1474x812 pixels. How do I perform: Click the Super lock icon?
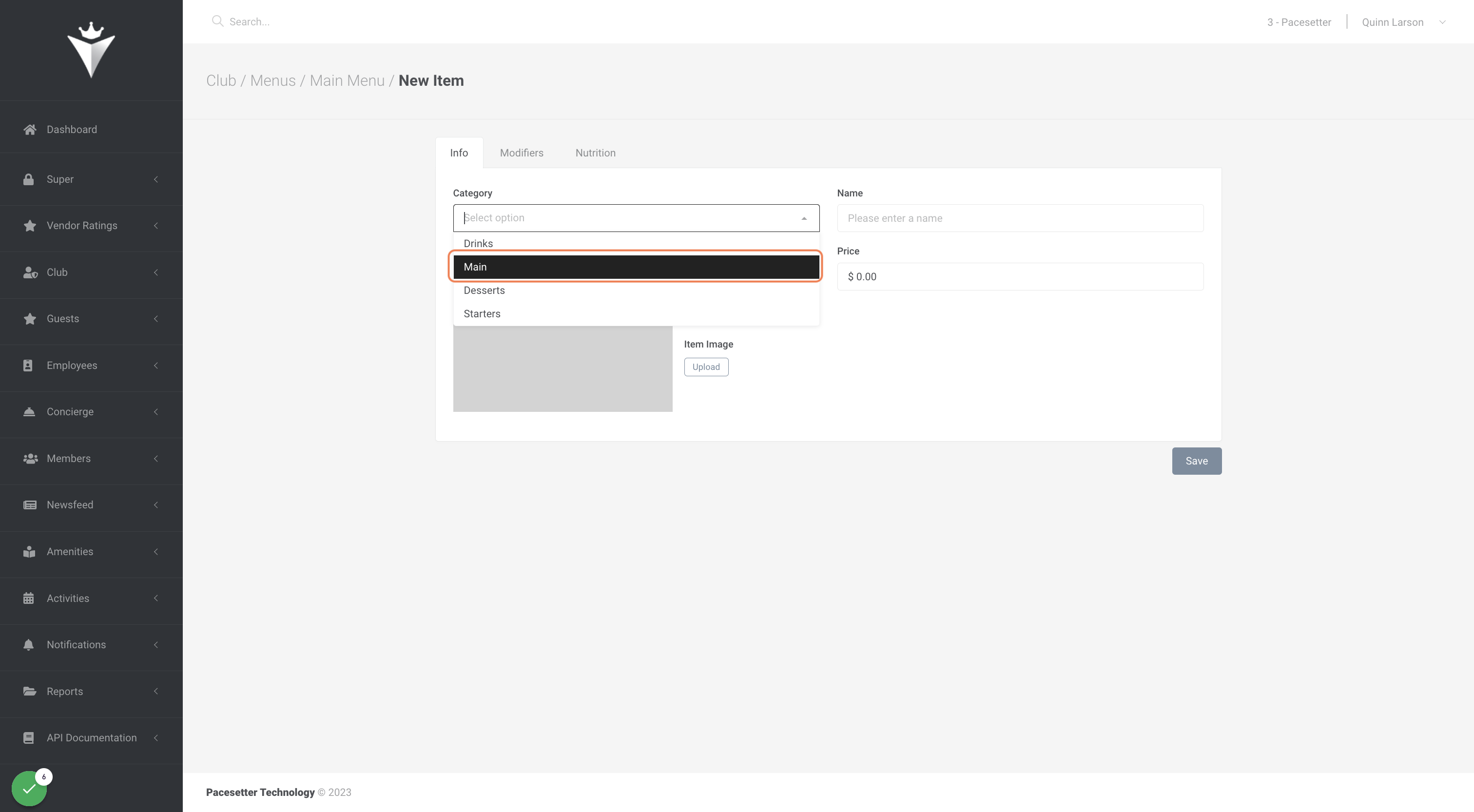(x=29, y=180)
